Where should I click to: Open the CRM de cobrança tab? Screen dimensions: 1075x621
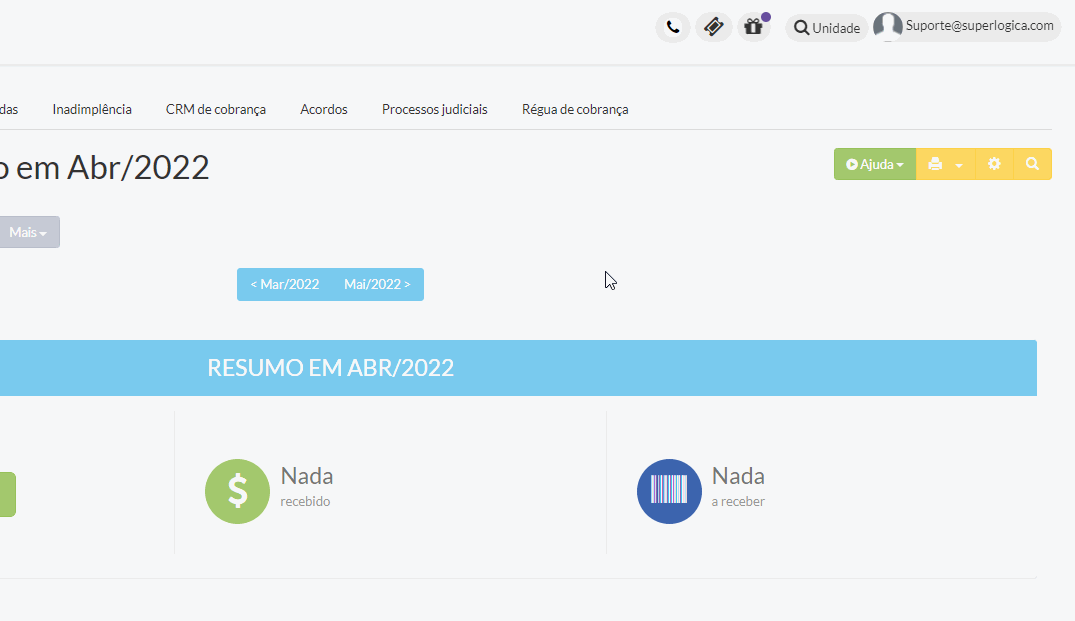pos(216,110)
